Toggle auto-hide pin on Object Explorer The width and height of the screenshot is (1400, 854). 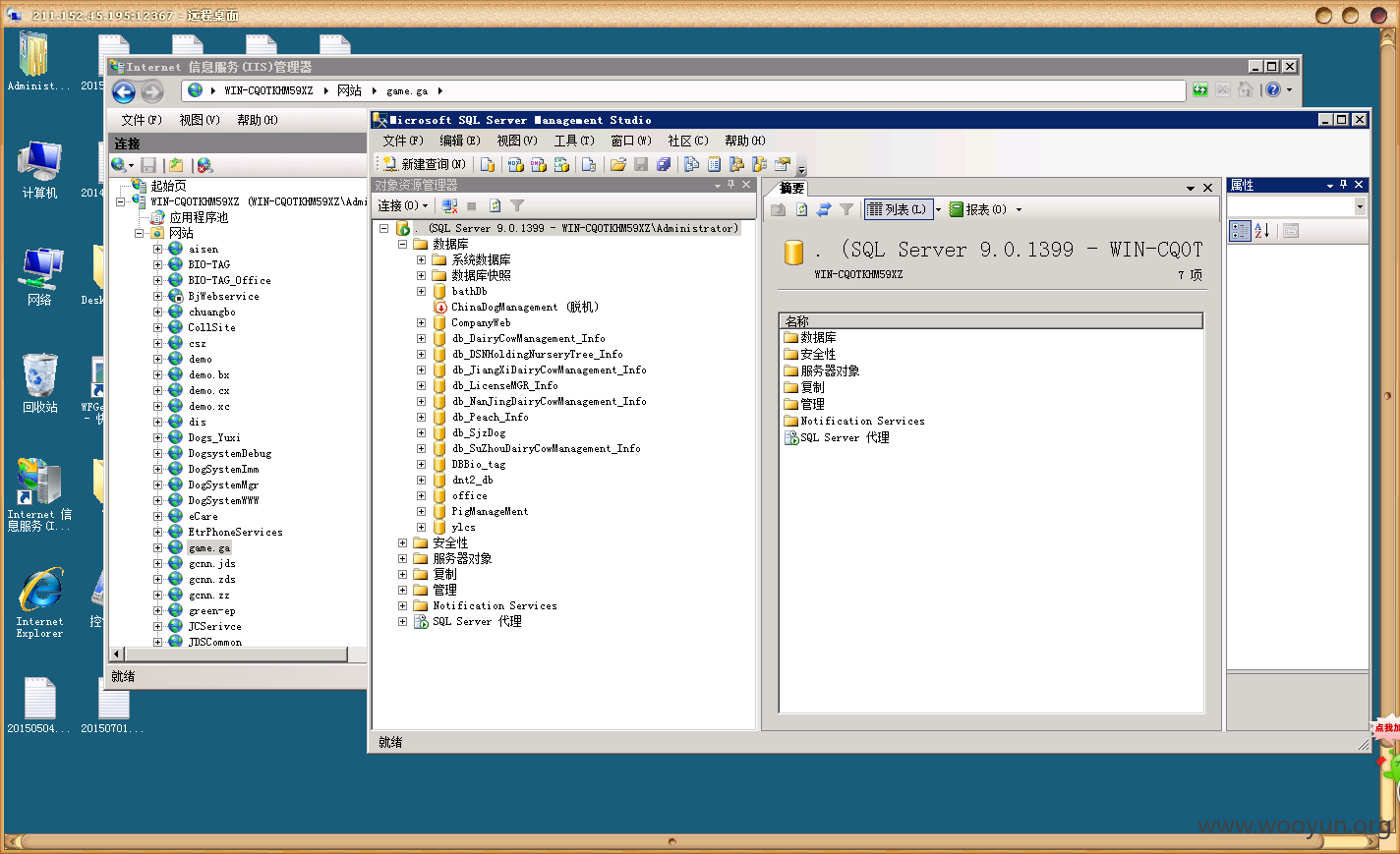click(730, 185)
